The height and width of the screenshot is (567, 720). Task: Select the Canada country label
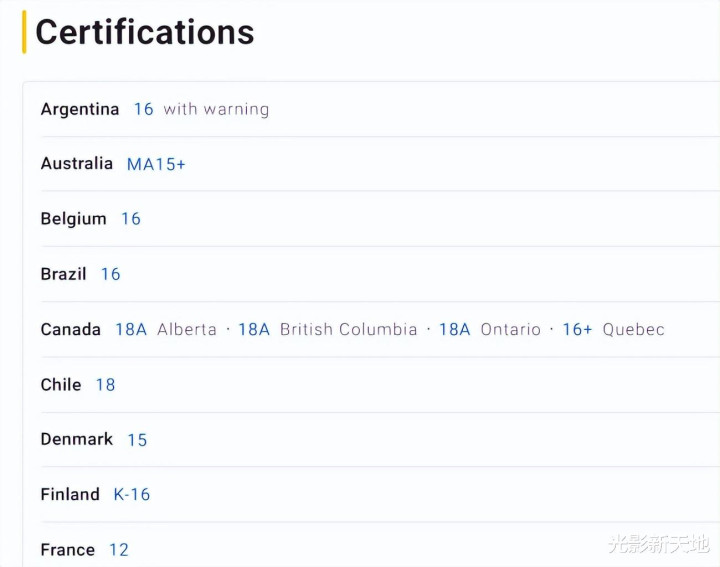coord(71,329)
